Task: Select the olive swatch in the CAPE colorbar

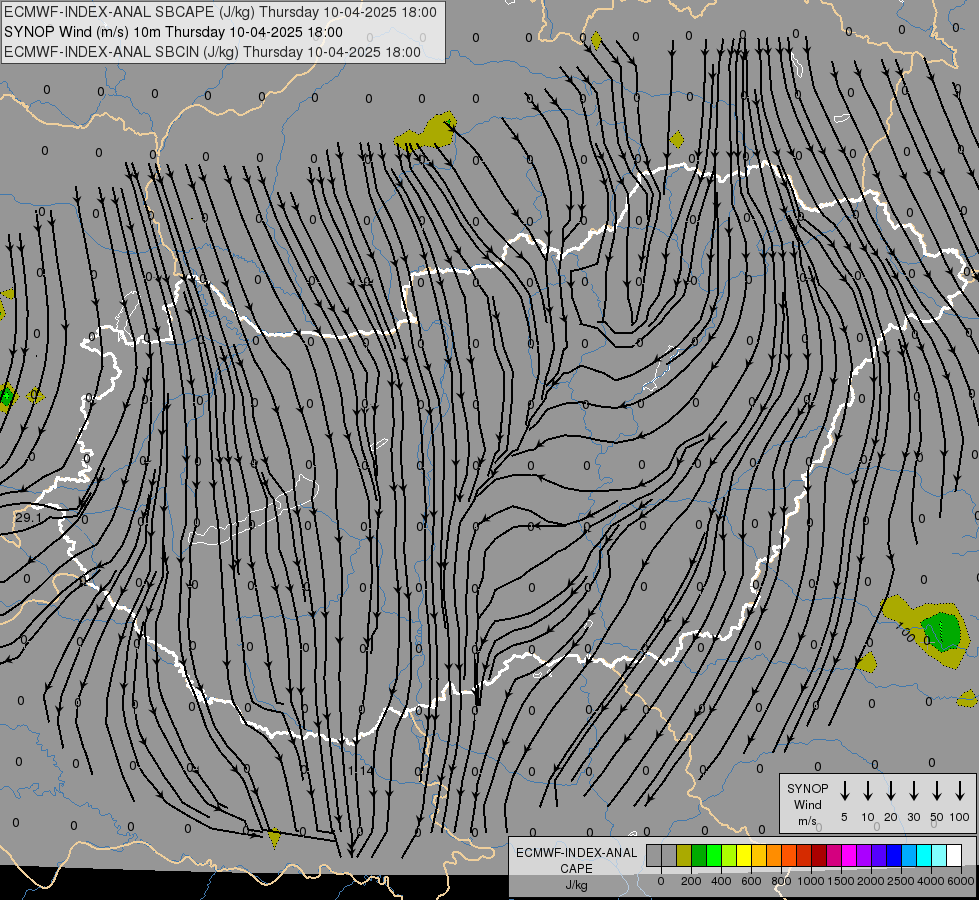Action: coord(684,856)
